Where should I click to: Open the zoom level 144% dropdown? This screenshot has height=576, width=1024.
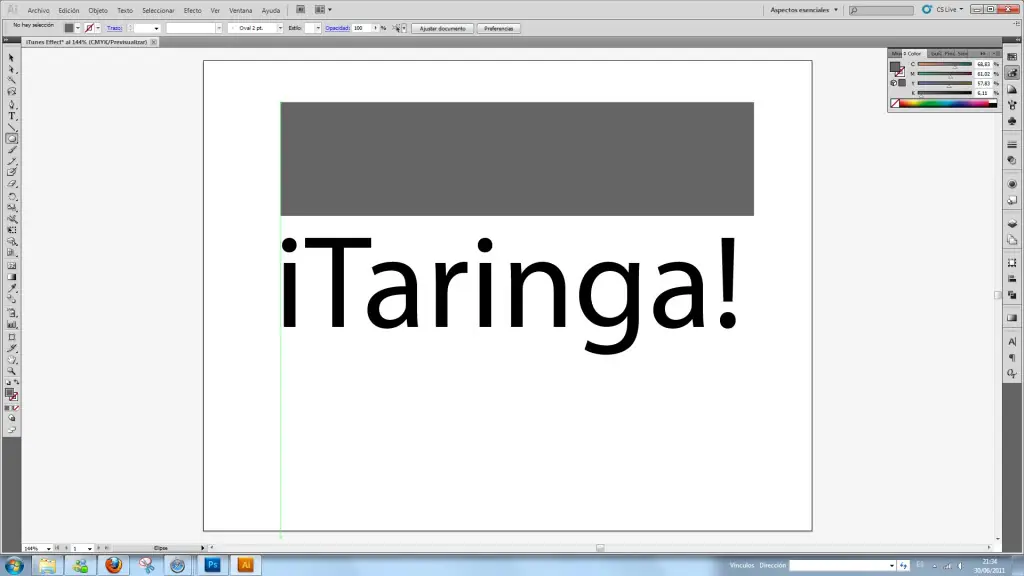(47, 549)
